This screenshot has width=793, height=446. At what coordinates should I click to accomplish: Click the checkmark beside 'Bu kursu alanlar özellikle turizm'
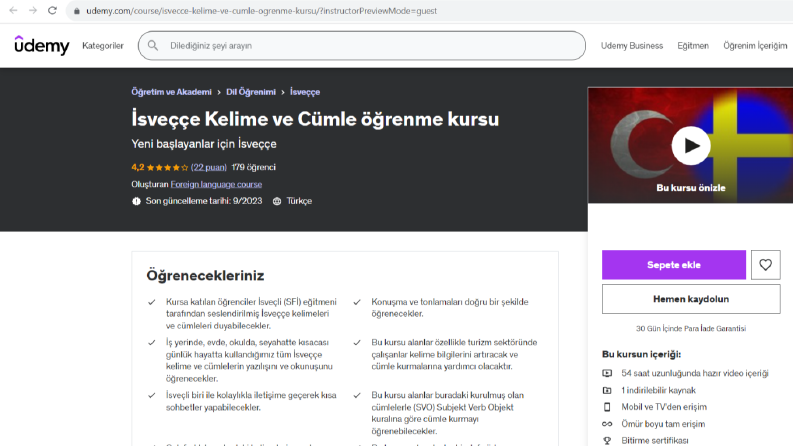coord(357,343)
